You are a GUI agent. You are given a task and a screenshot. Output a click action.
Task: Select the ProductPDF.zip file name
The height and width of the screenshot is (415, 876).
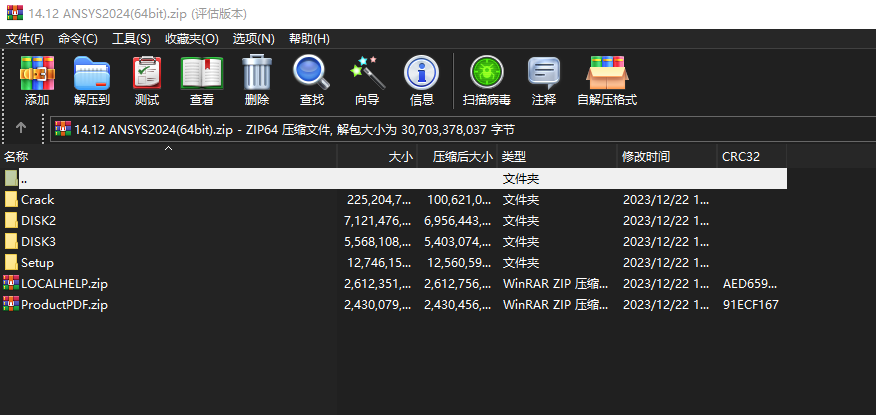tap(64, 304)
